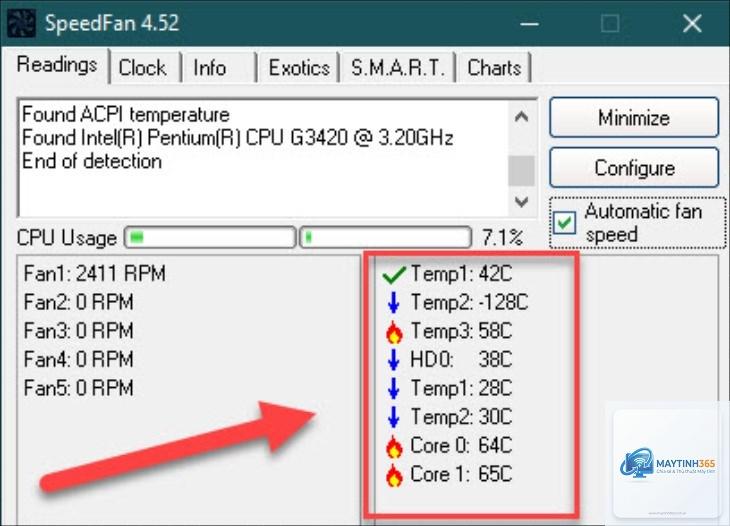Screen dimensions: 730x526
Task: Click the second CPU Usage progress bar
Action: point(385,238)
